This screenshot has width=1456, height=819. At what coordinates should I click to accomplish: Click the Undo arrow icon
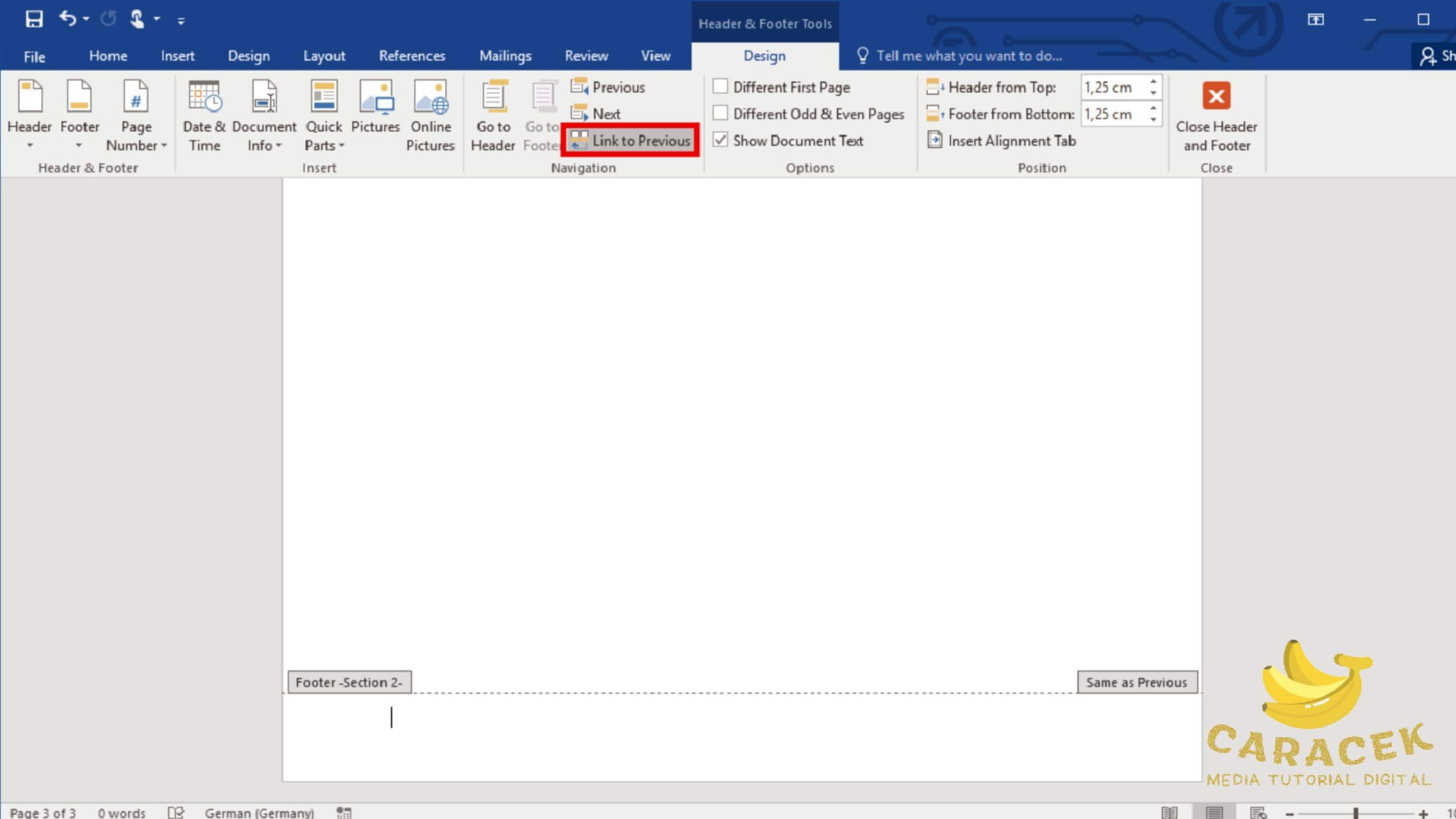67,19
